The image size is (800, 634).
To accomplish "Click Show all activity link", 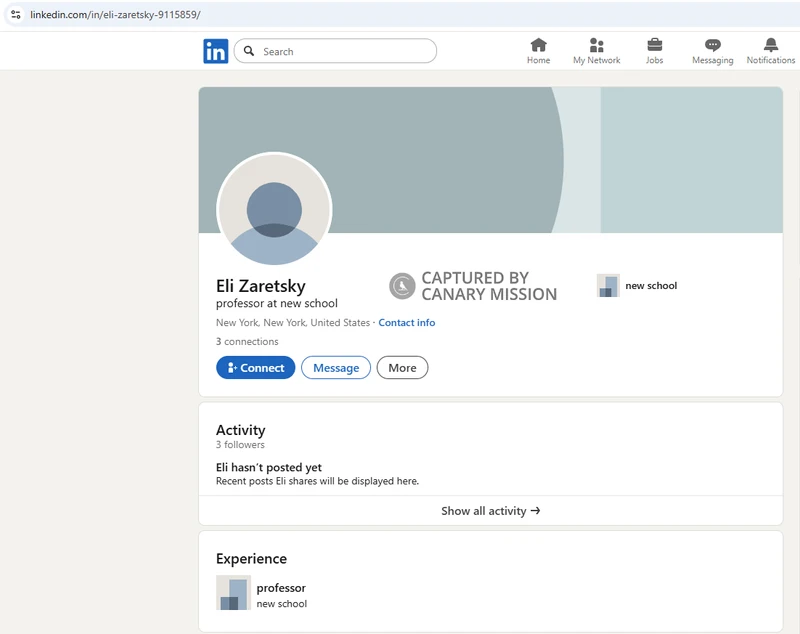I will pos(490,511).
